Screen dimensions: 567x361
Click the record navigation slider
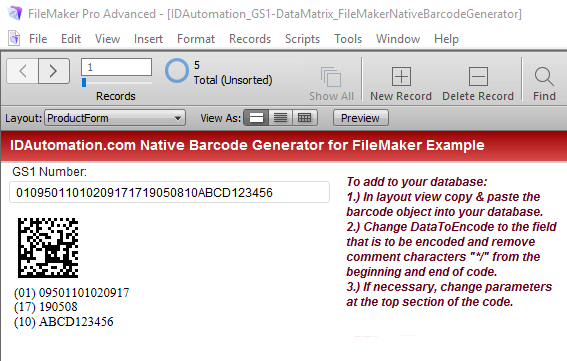click(116, 83)
